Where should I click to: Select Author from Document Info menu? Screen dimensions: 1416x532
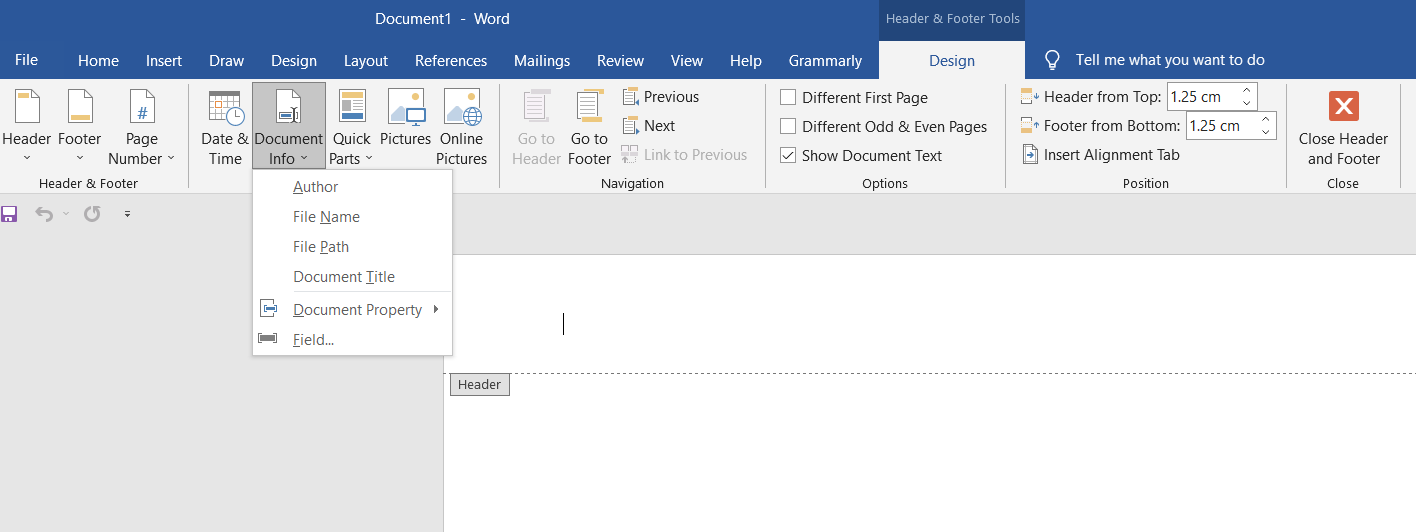pyautogui.click(x=316, y=187)
